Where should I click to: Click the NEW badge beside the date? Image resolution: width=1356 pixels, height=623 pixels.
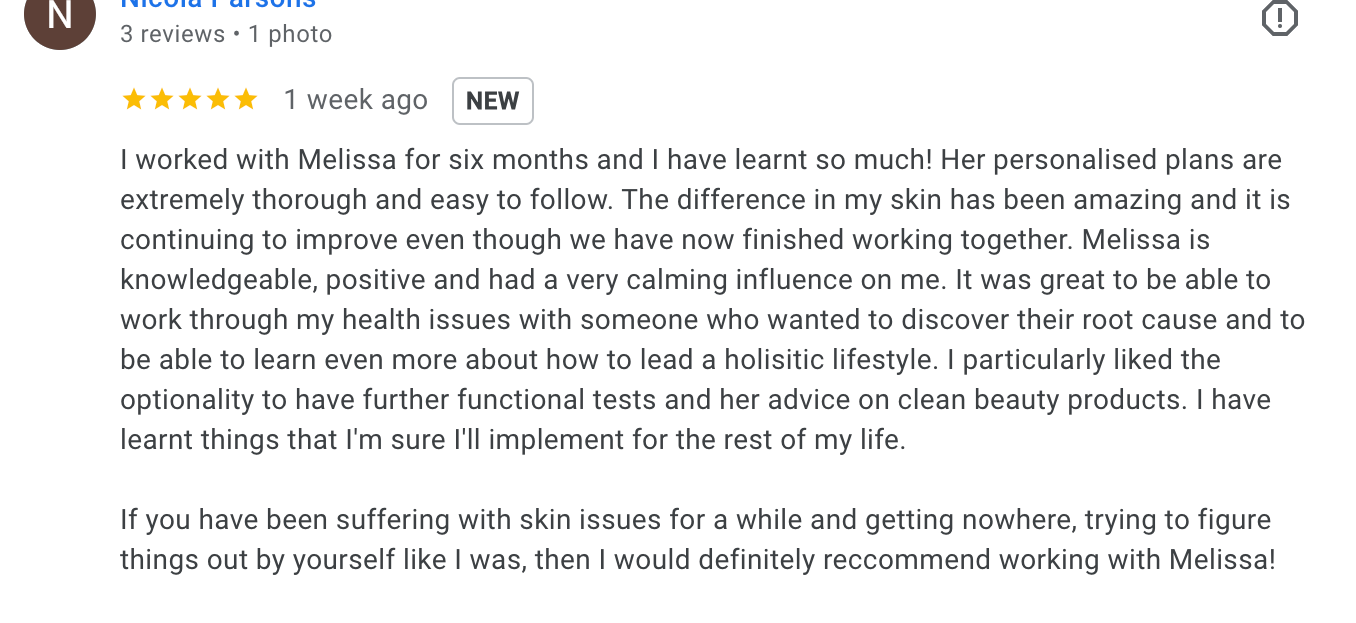492,101
